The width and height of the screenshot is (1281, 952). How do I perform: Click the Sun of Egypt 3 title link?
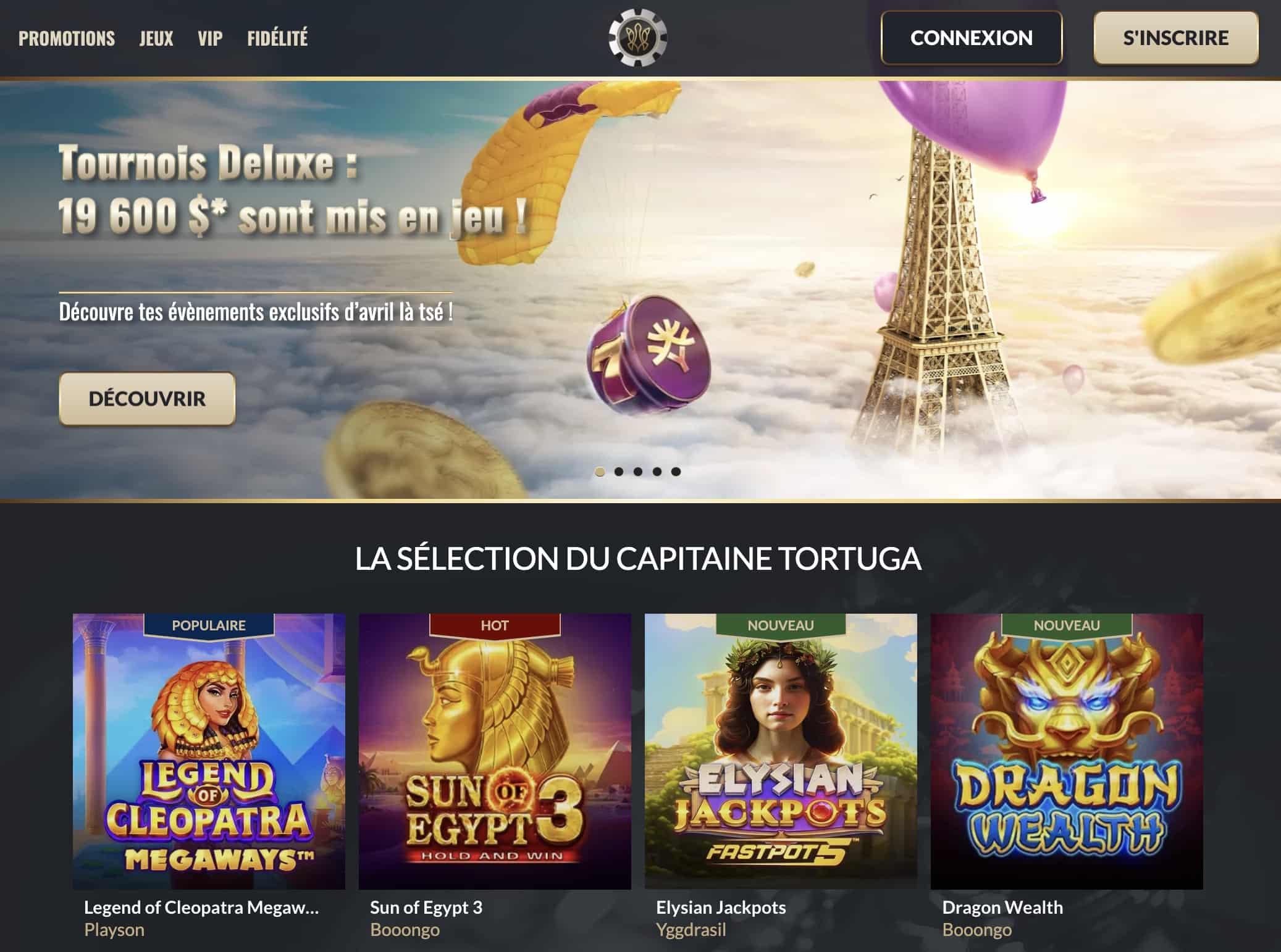tap(426, 907)
